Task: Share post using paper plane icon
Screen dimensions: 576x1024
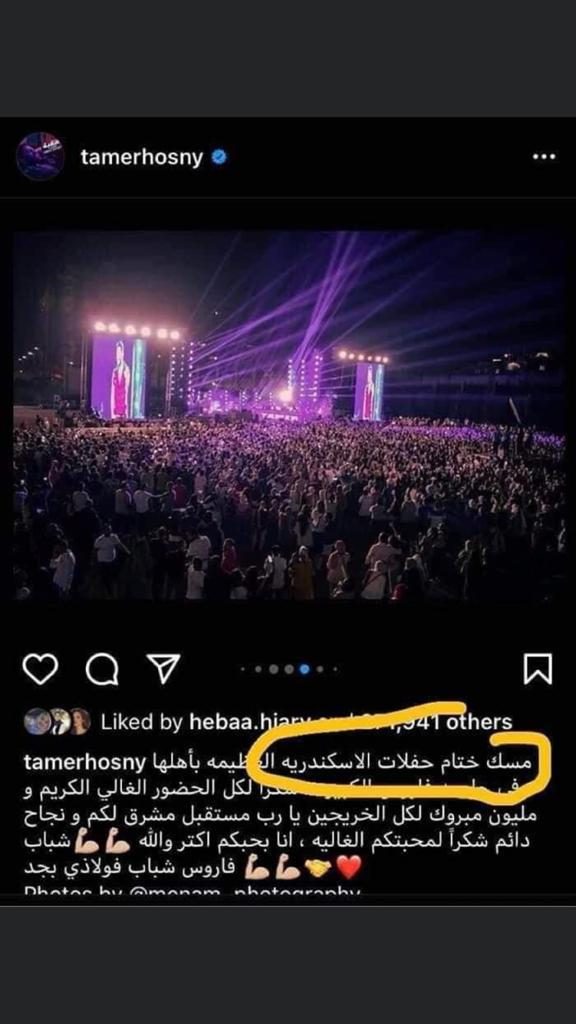Action: [163, 669]
